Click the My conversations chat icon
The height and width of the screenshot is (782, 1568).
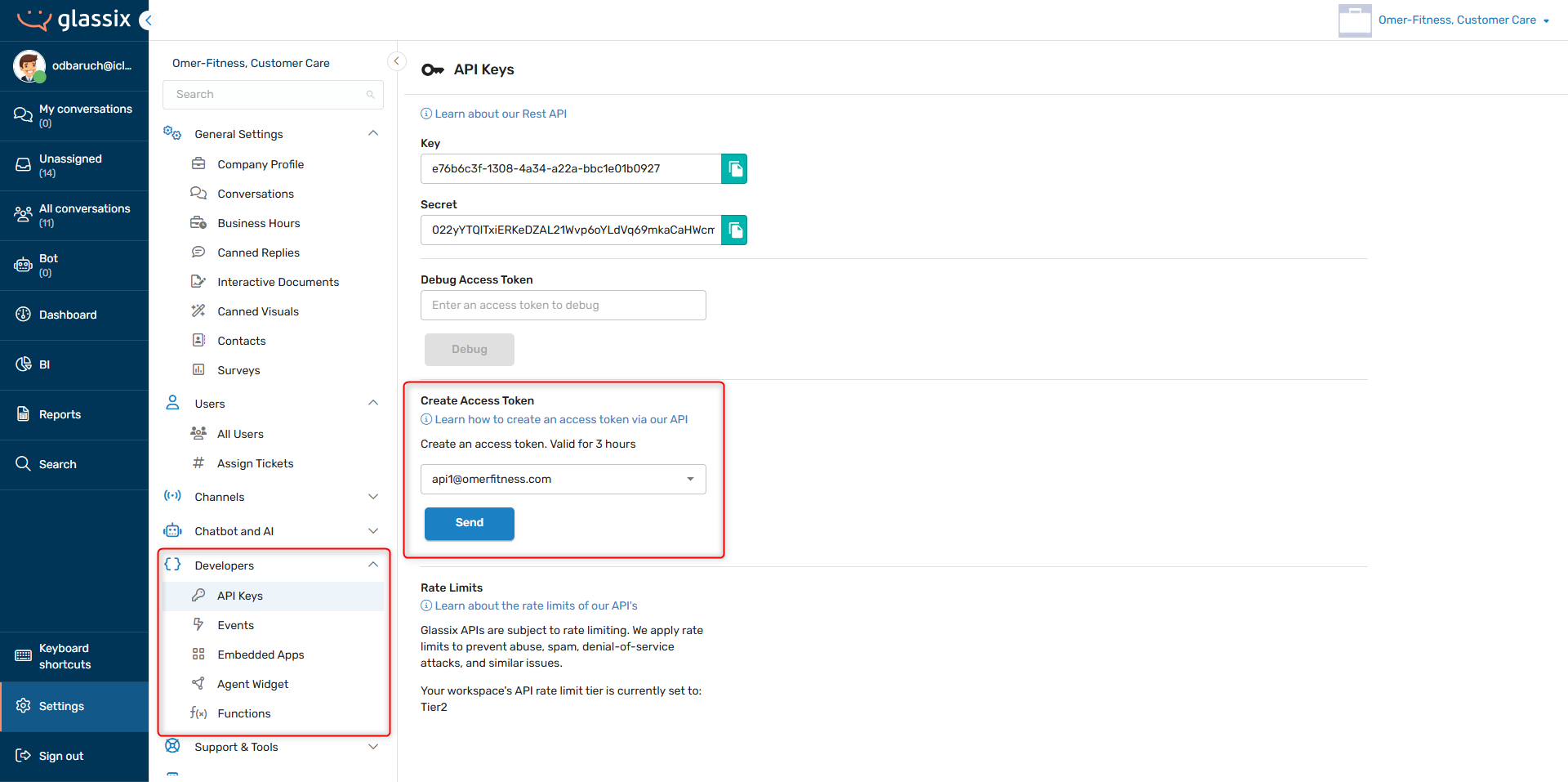point(23,115)
